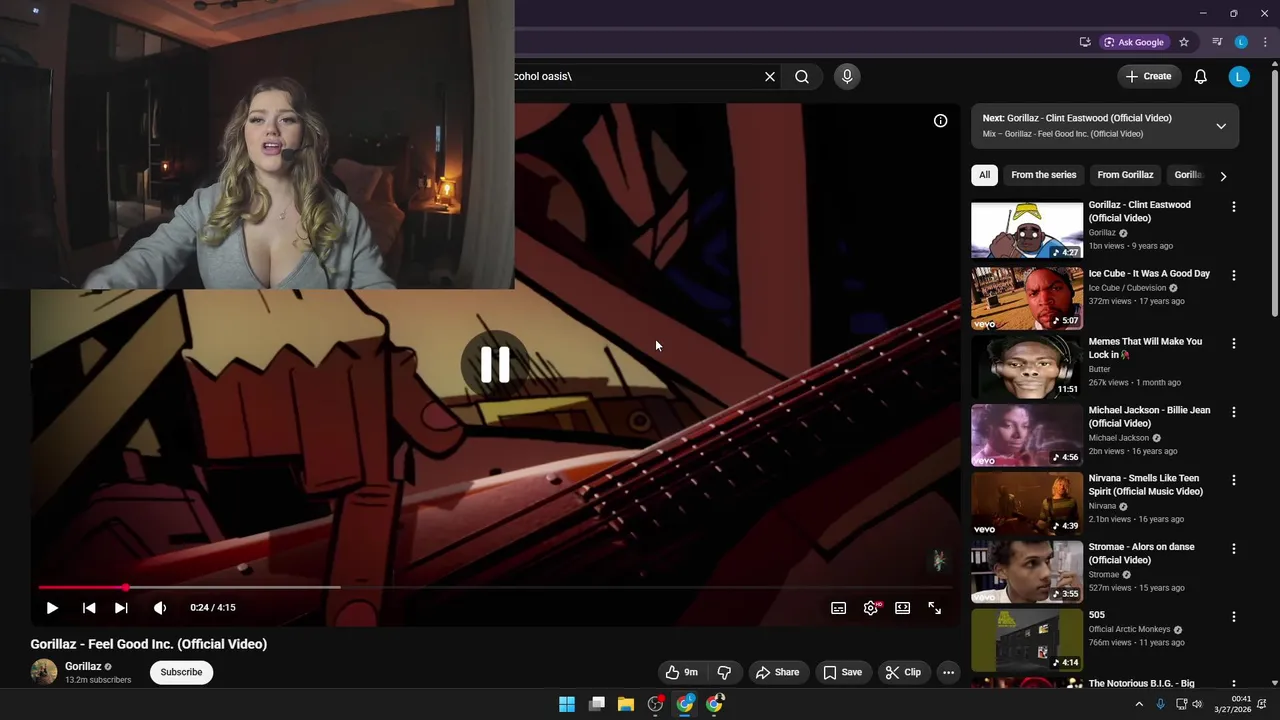Open Ice Cube It Was A Good Day thumbnail
The height and width of the screenshot is (720, 1280).
click(1027, 298)
